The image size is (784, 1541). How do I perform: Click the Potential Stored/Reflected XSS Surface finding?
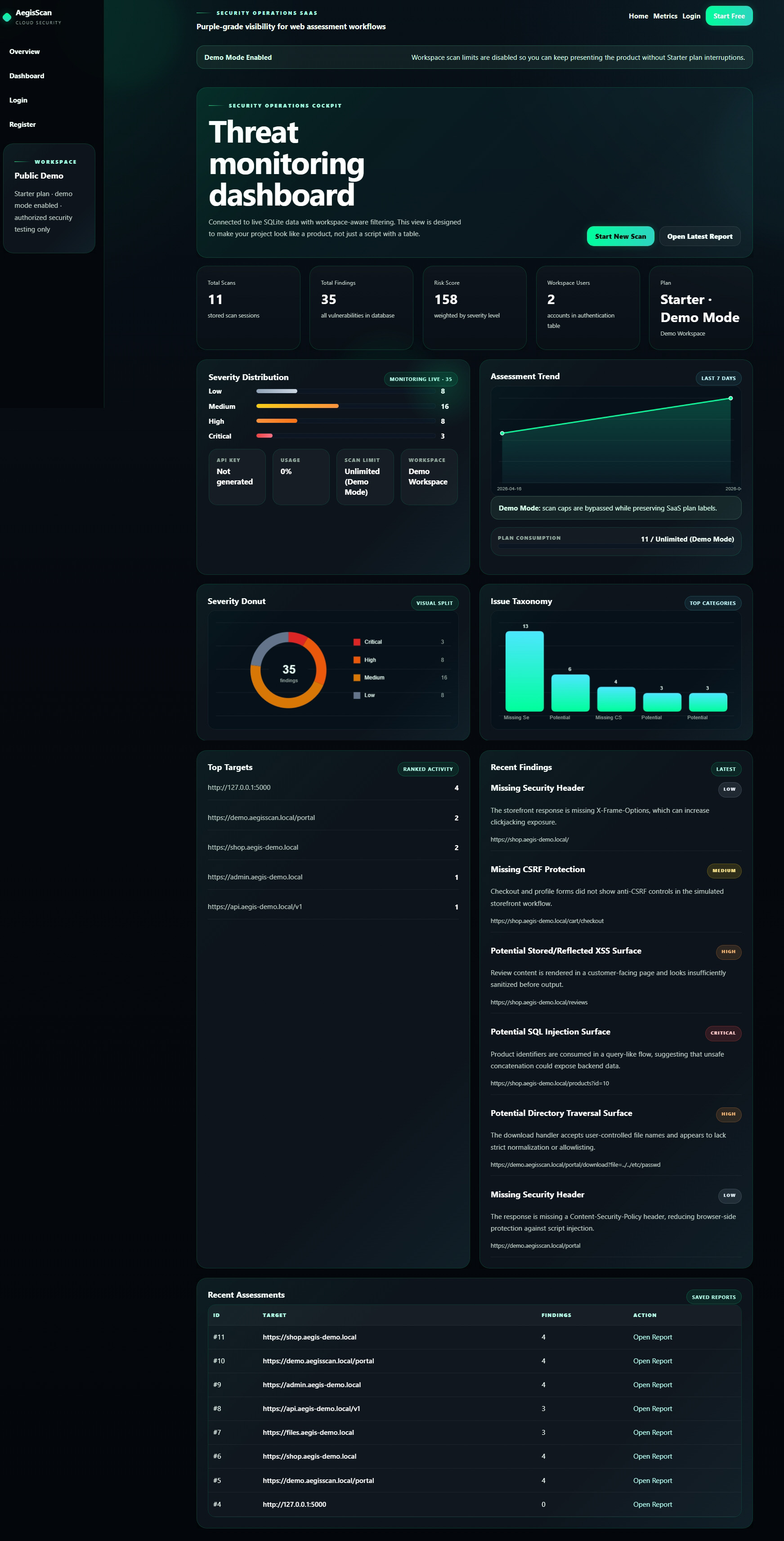point(566,950)
